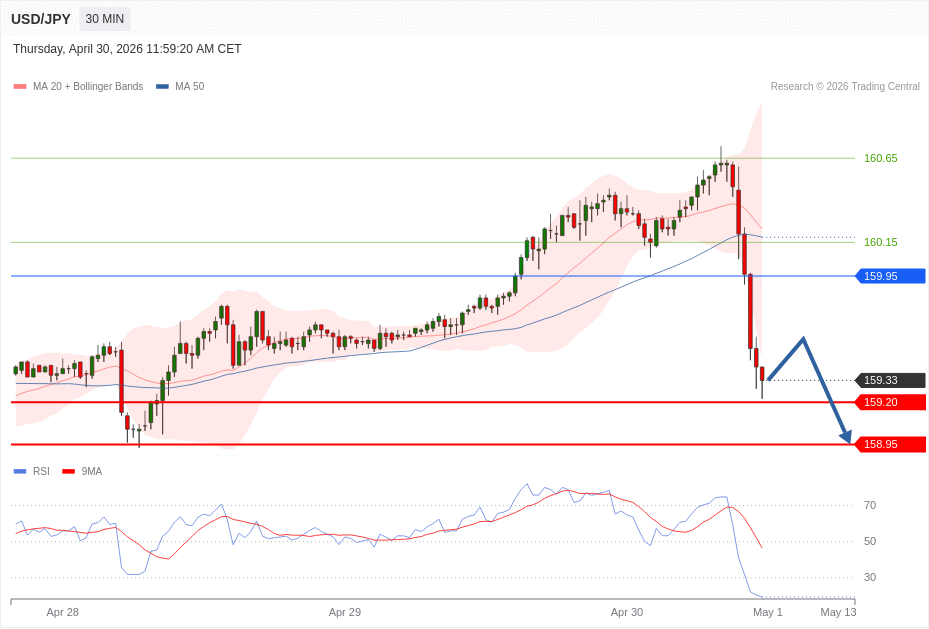Select the USD/JPY symbol title
This screenshot has height=629, width=929.
pos(41,19)
